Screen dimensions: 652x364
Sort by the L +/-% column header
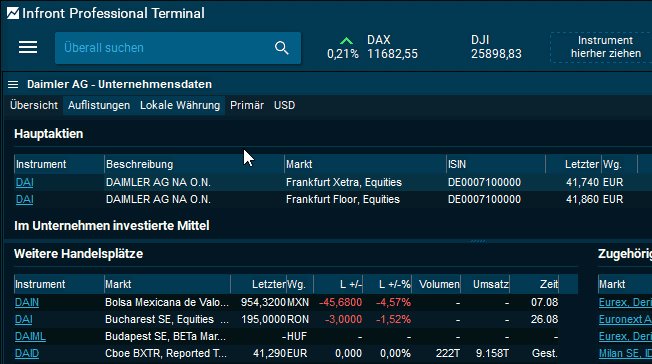pyautogui.click(x=388, y=284)
